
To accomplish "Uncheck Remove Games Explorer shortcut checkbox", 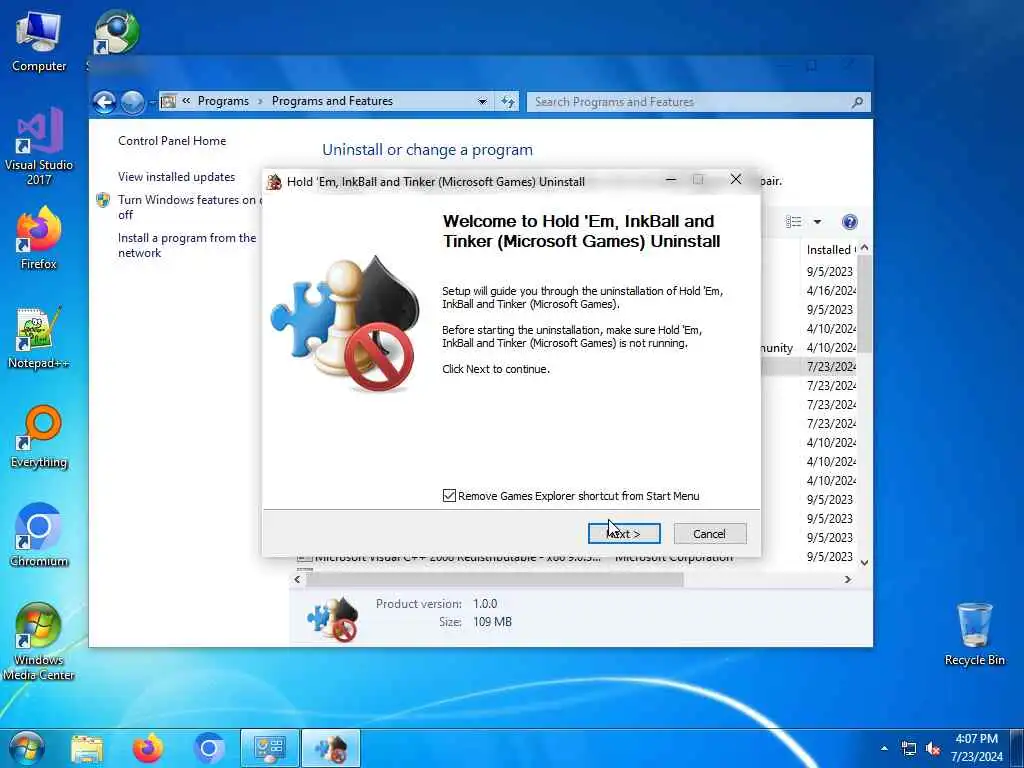I will (x=449, y=496).
